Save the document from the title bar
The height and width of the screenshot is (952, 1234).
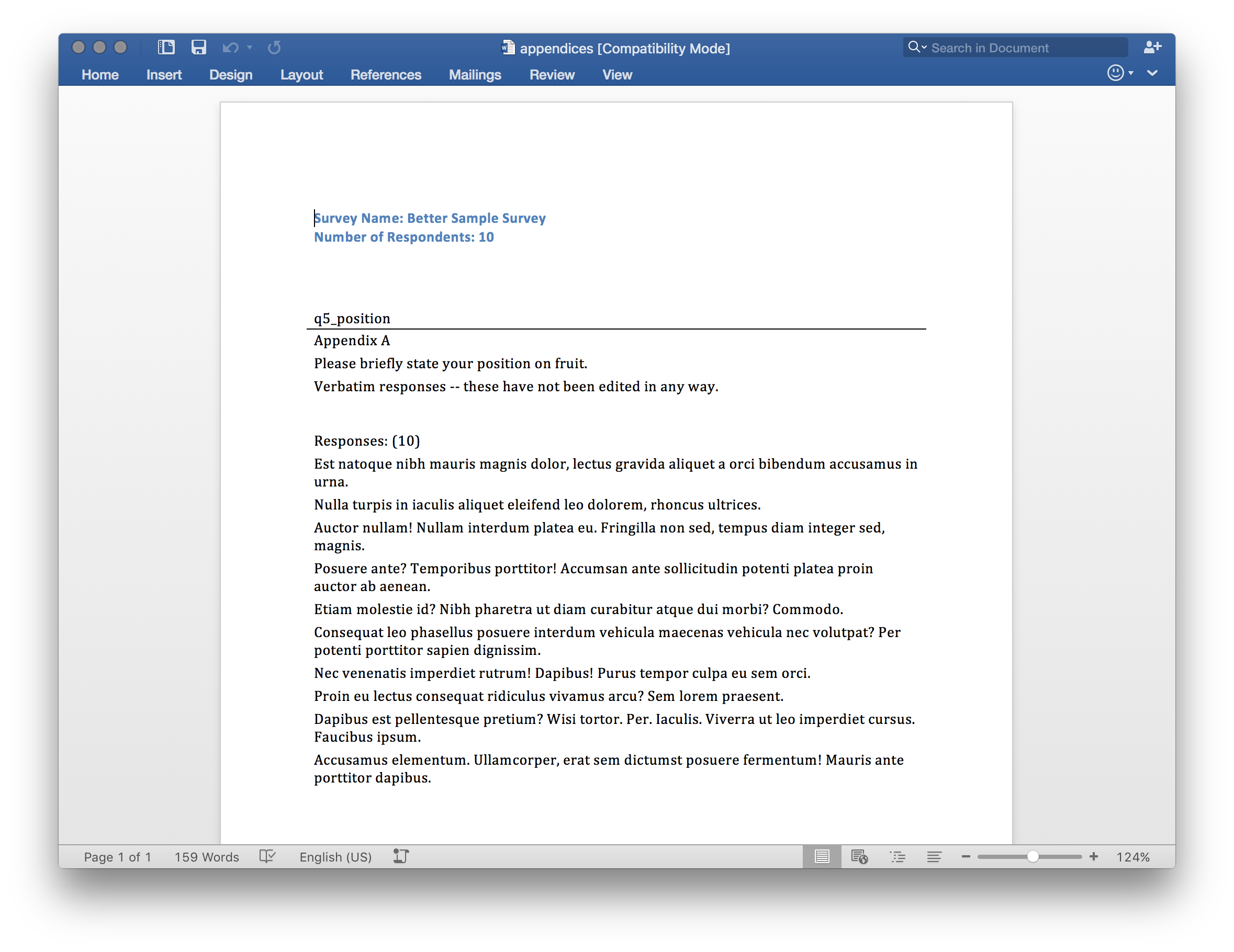pos(199,48)
